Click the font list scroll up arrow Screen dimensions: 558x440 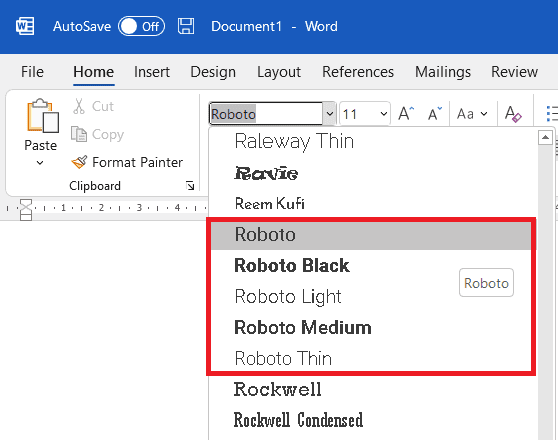coord(545,137)
